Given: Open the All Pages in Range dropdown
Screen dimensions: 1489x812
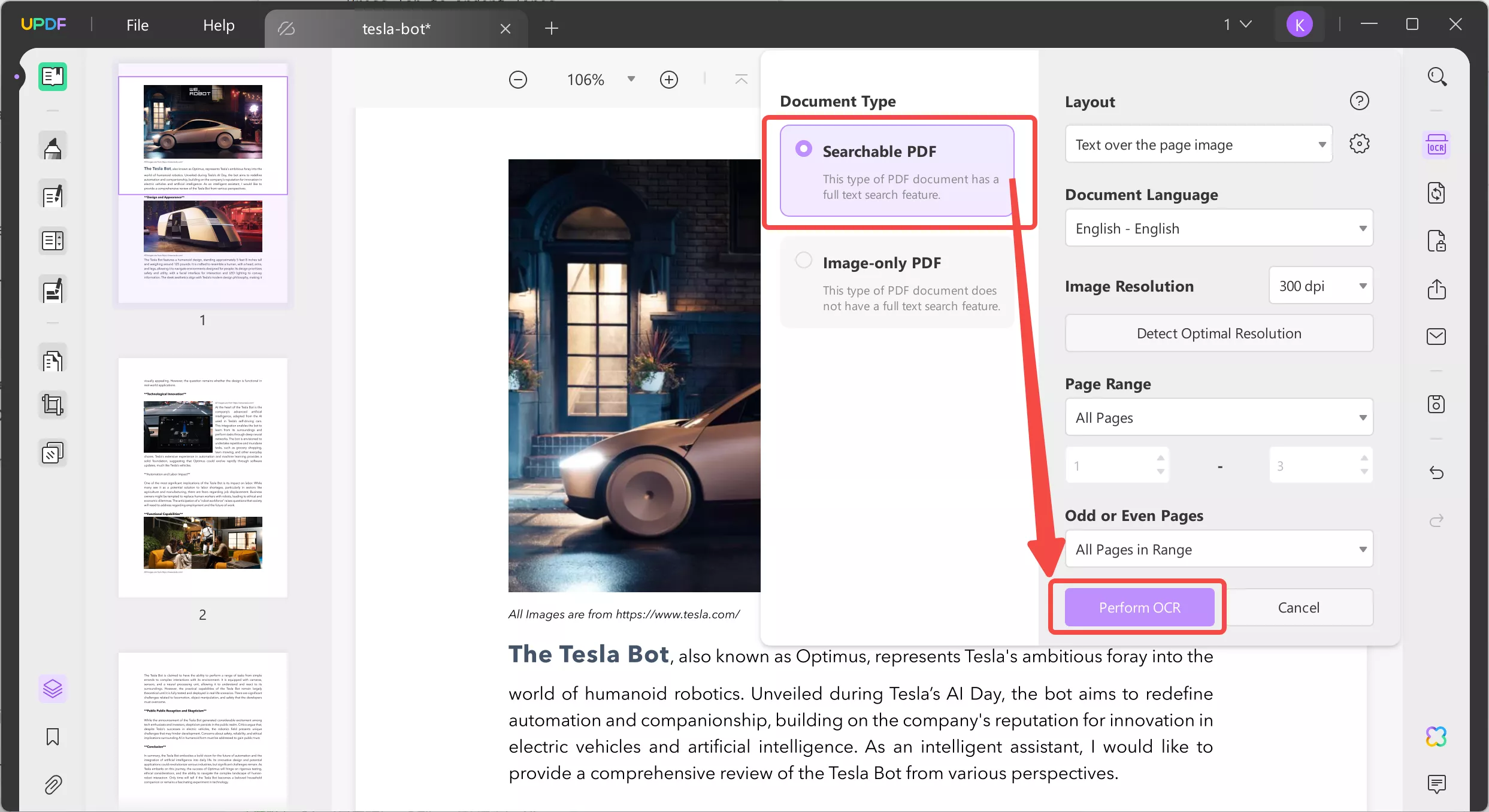Looking at the screenshot, I should tap(1219, 549).
